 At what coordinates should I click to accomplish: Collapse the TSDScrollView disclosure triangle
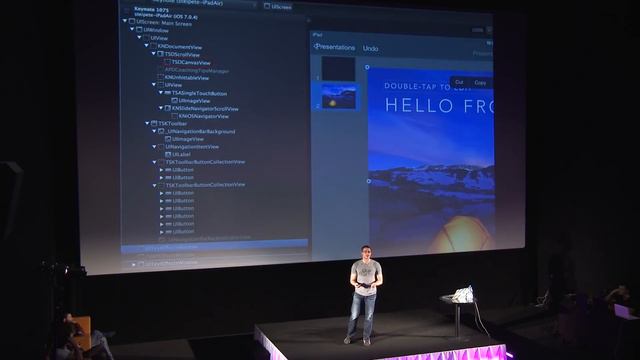coord(153,53)
